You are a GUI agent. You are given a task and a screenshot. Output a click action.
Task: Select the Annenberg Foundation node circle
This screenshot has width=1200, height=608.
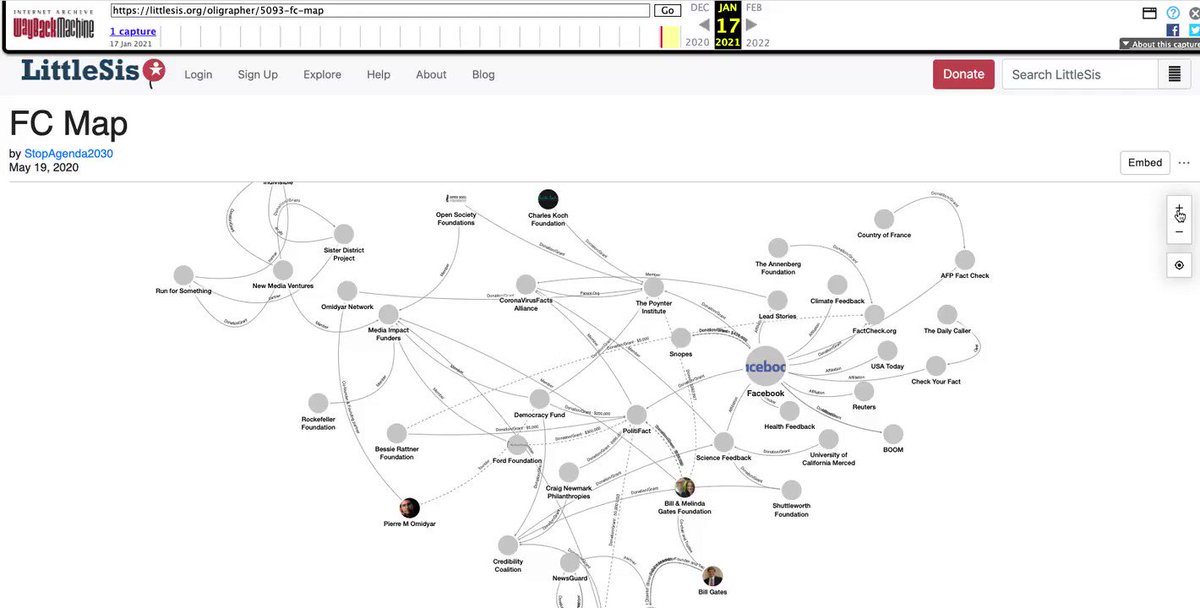click(778, 247)
